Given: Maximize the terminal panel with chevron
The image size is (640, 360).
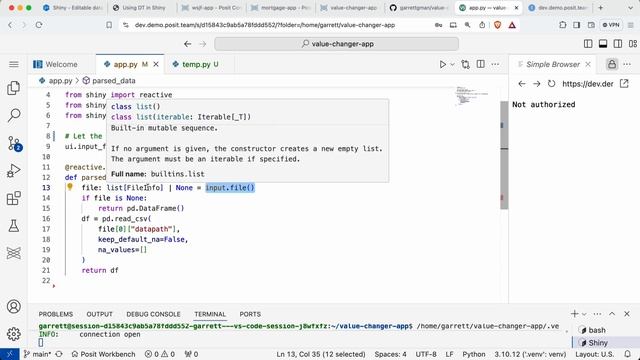Looking at the screenshot, I should pyautogui.click(x=612, y=313).
